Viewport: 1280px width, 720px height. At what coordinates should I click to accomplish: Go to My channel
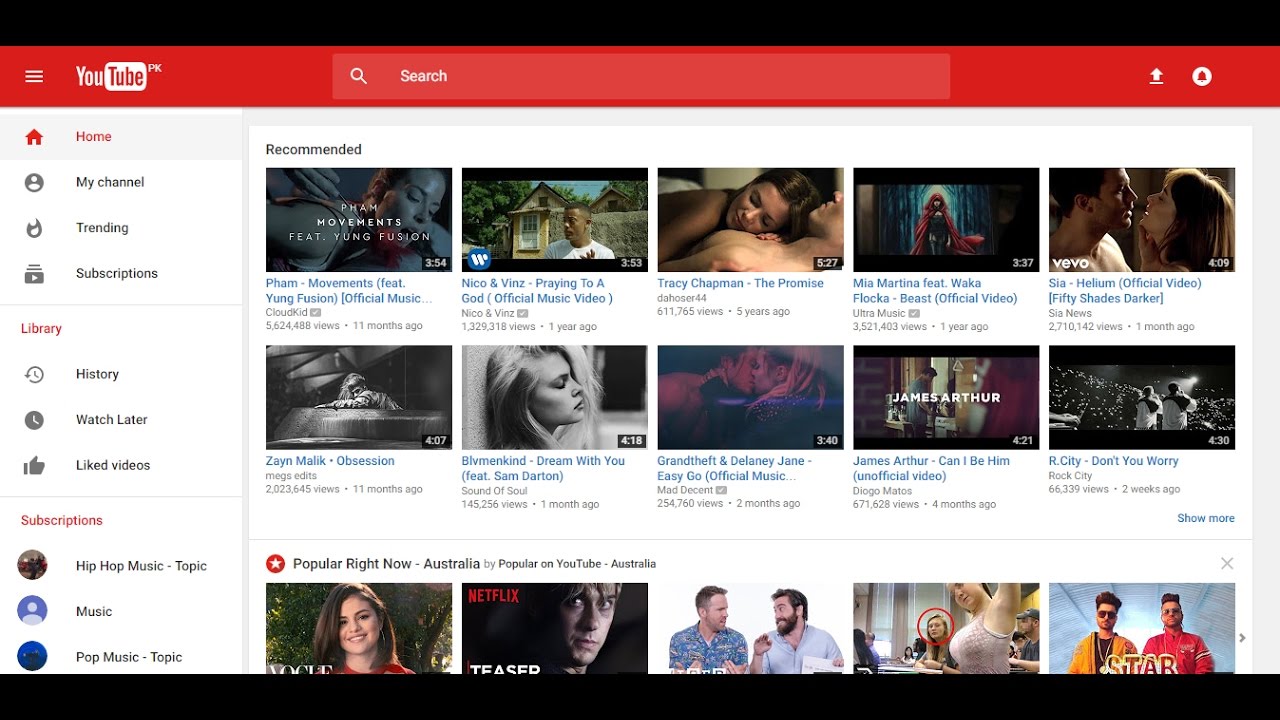point(110,182)
